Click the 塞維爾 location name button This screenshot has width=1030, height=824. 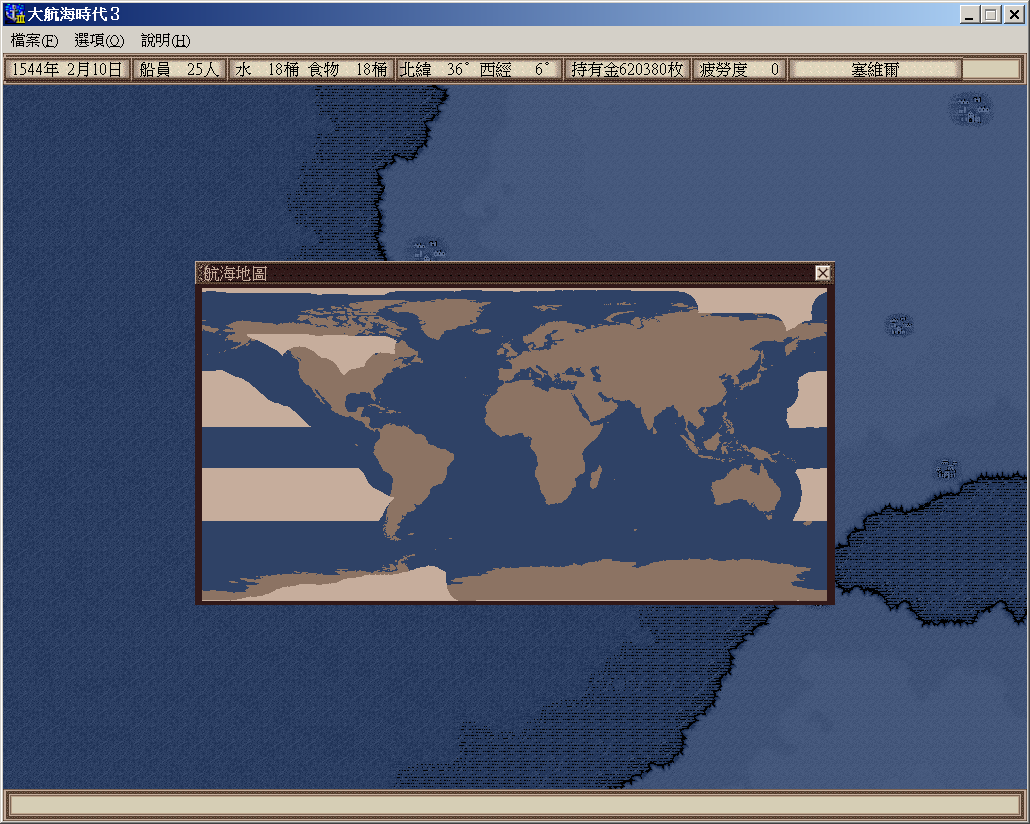click(x=875, y=69)
